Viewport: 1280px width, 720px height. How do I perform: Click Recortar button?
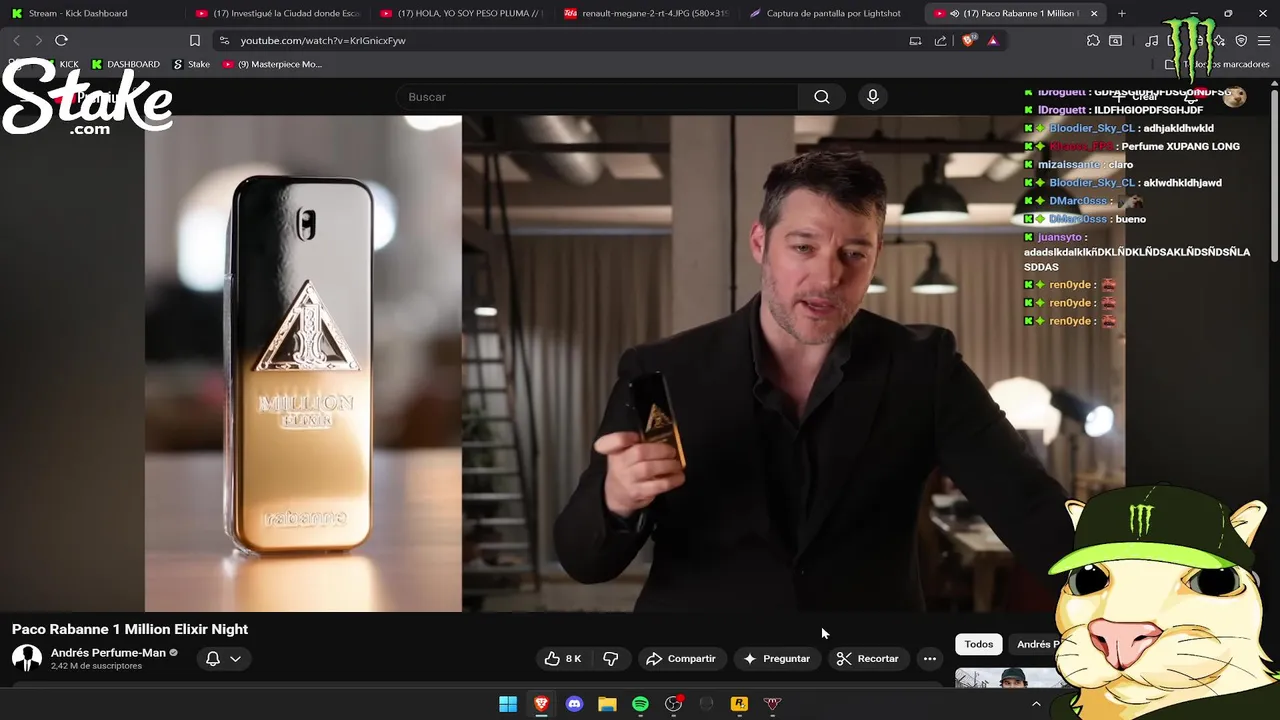(868, 658)
